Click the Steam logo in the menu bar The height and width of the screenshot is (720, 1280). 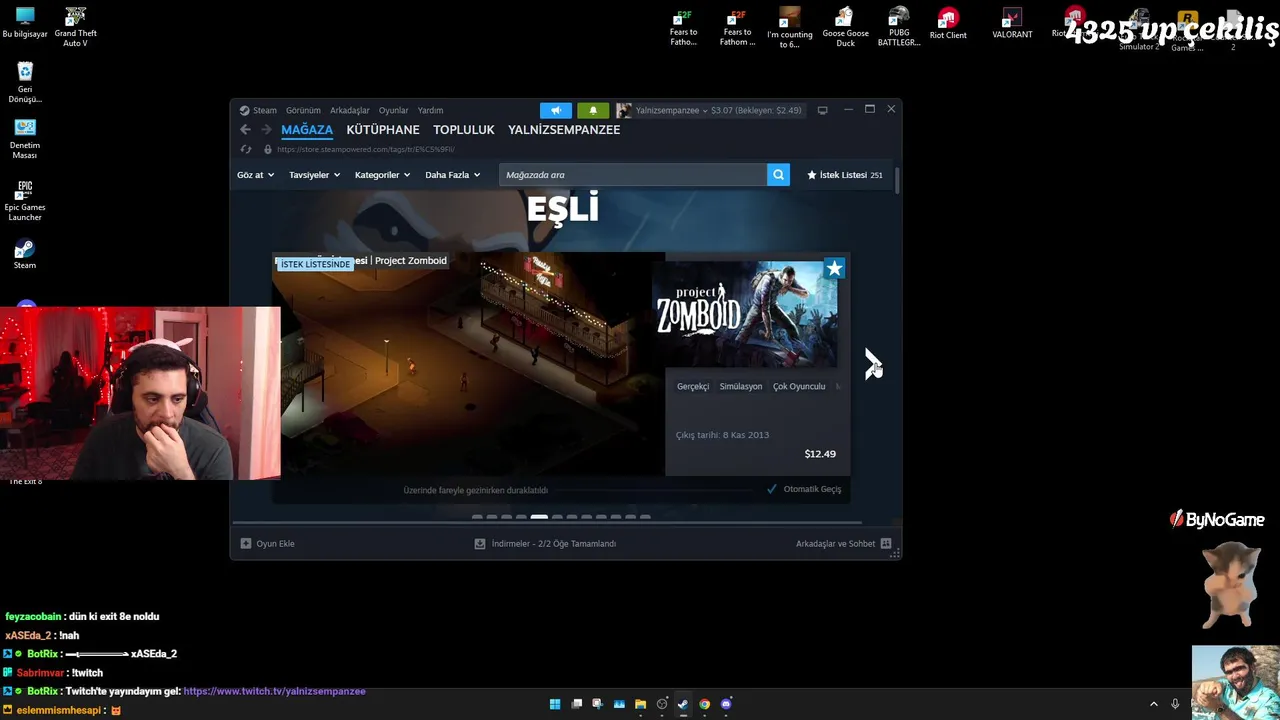244,111
